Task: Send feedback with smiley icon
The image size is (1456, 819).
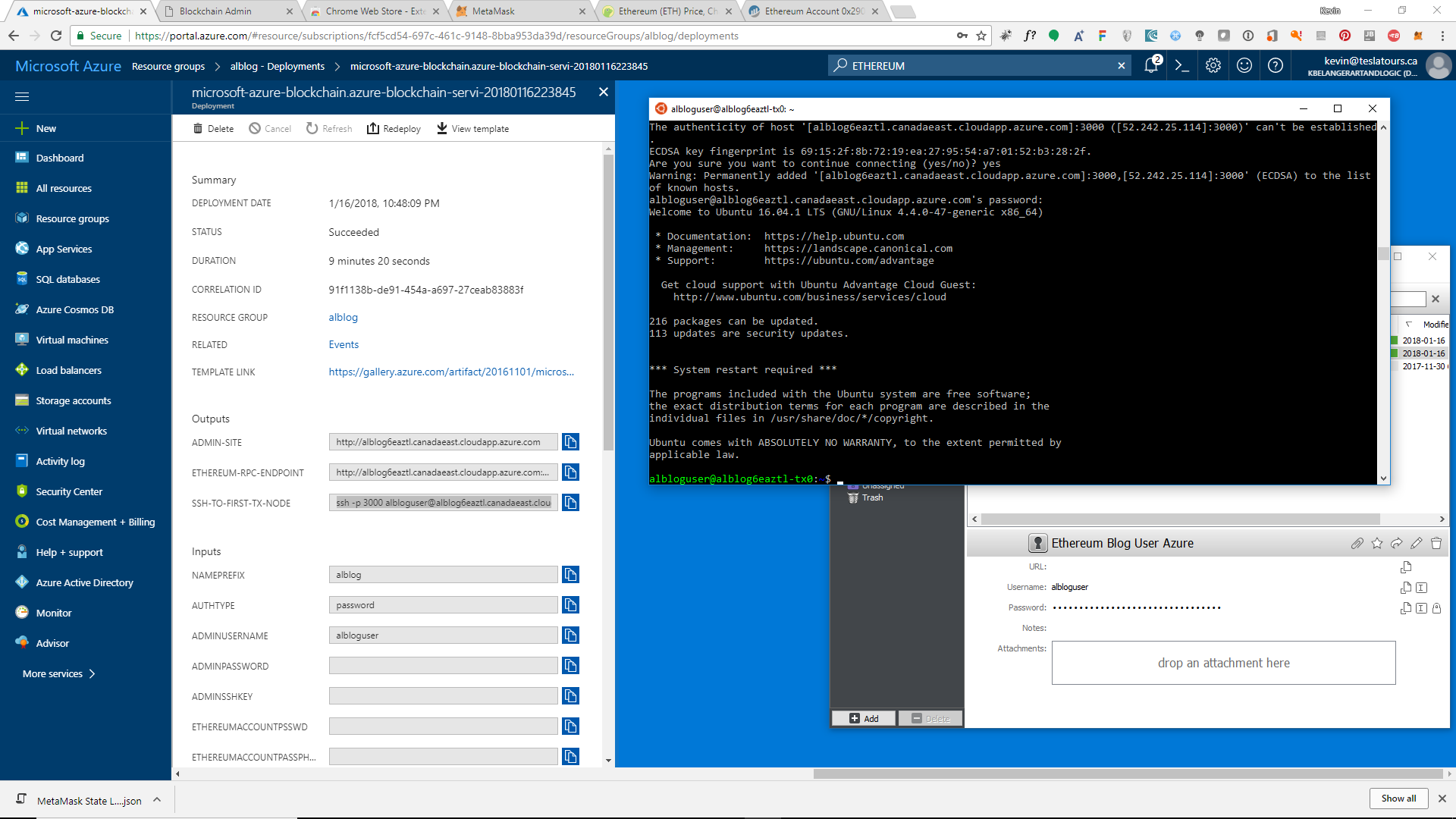Action: pyautogui.click(x=1244, y=65)
